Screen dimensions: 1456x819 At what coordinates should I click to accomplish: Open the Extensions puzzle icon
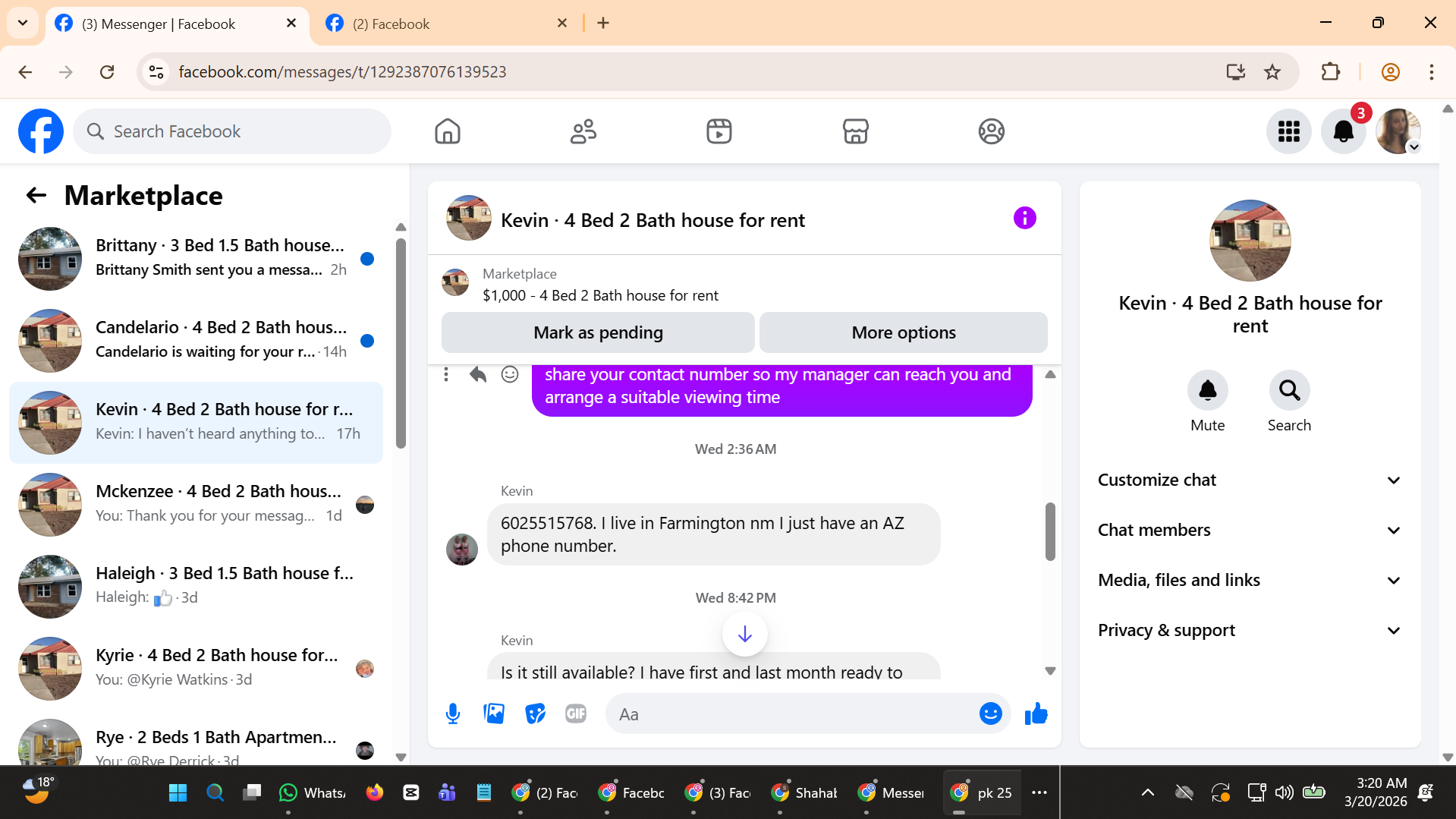point(1330,72)
